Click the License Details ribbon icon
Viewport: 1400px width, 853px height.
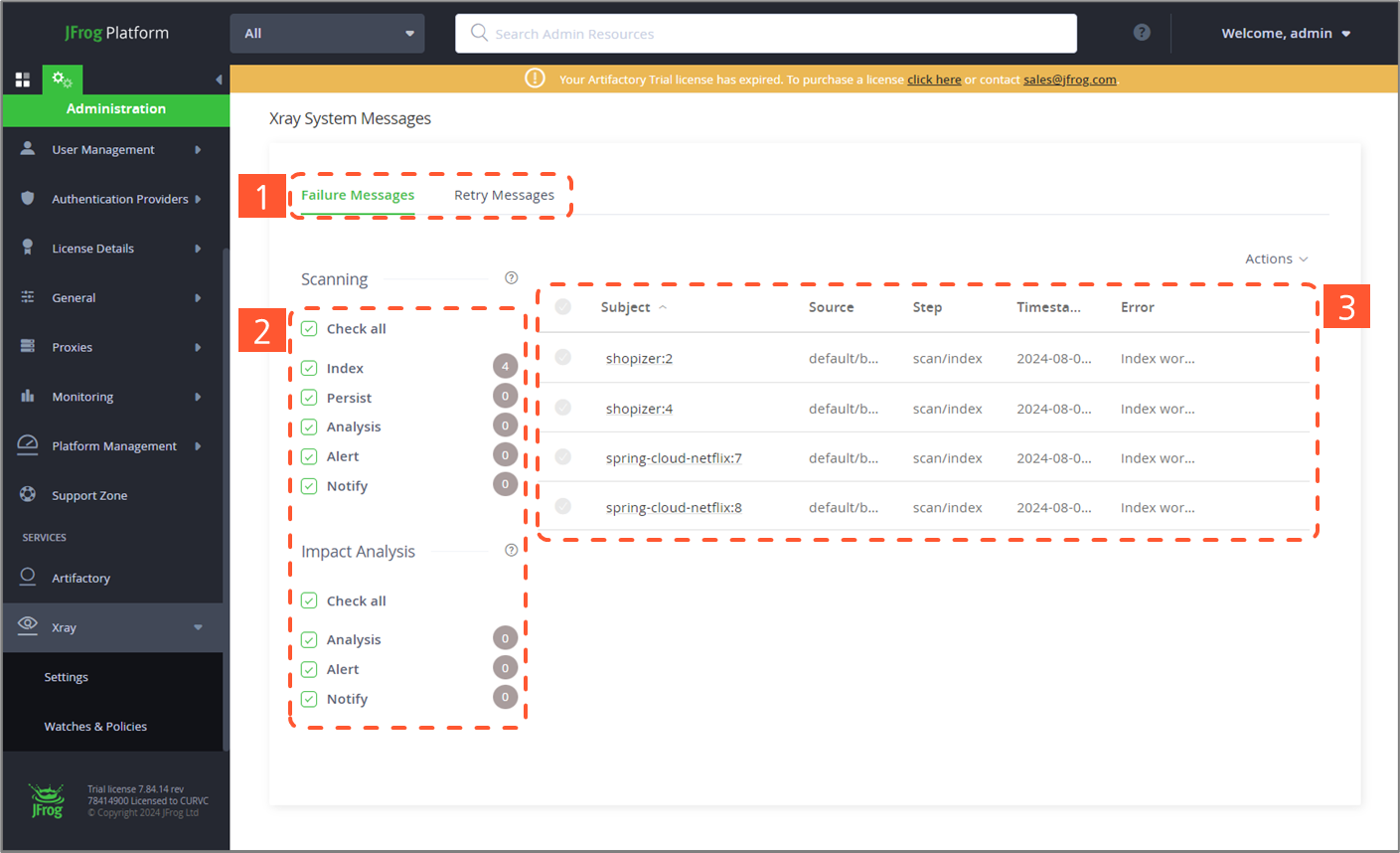(28, 248)
